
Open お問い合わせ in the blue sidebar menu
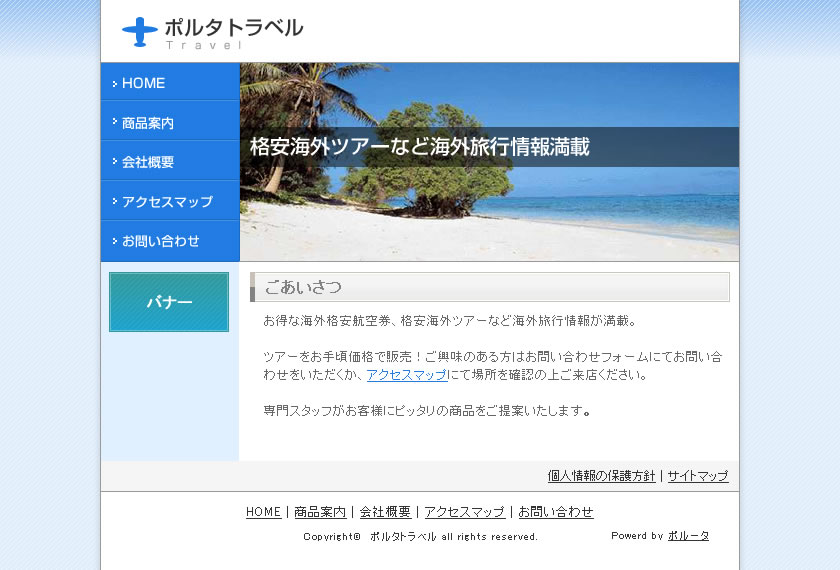coord(170,241)
